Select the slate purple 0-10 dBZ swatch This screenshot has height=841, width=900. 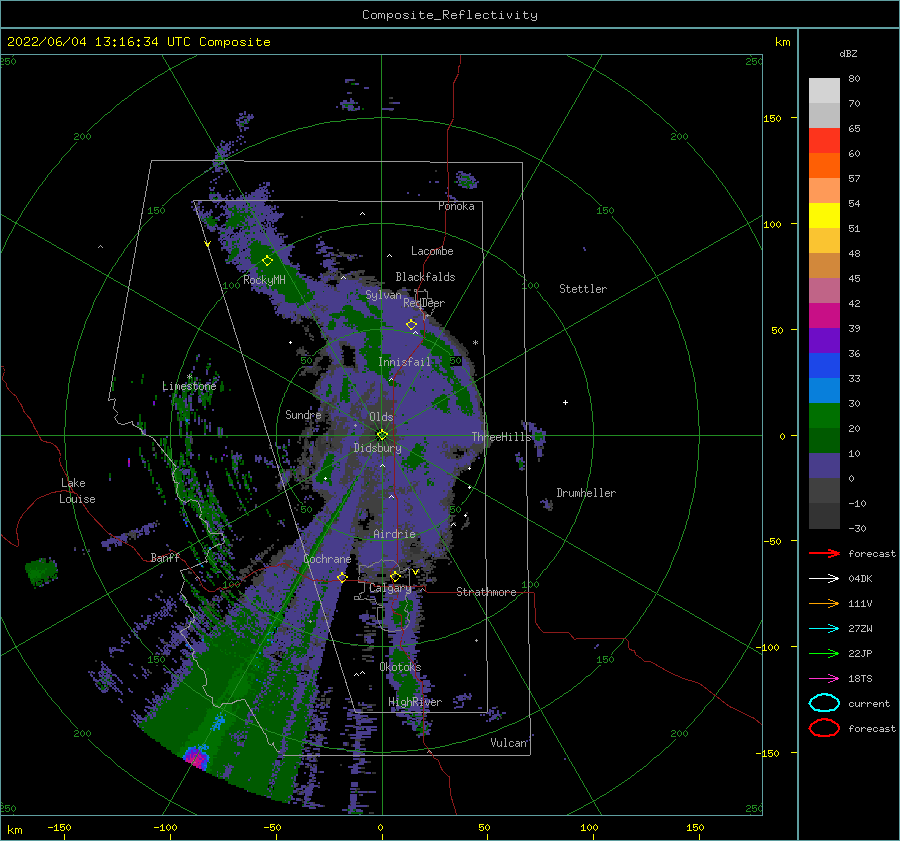(824, 465)
